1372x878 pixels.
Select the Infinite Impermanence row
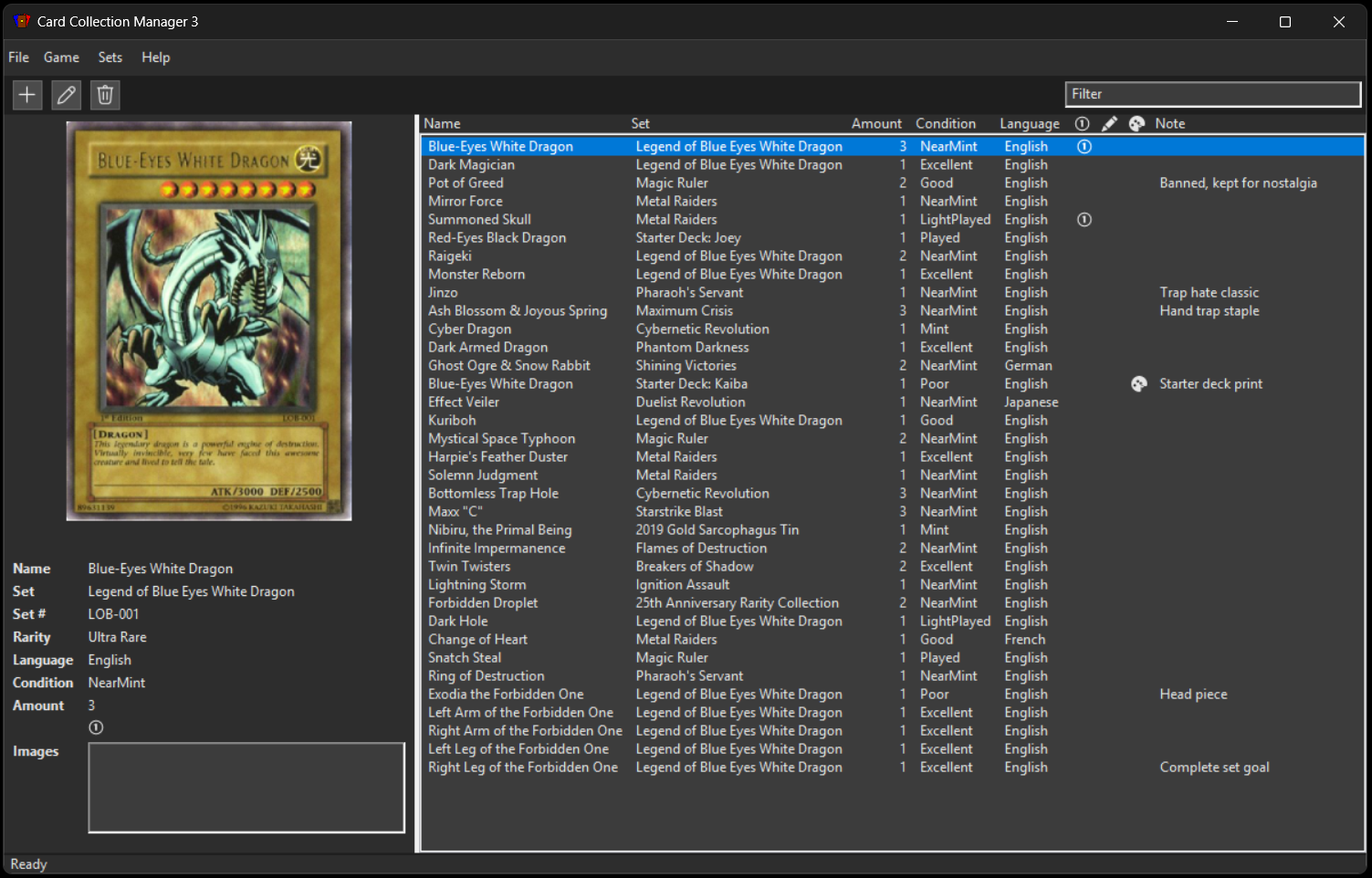click(x=893, y=548)
